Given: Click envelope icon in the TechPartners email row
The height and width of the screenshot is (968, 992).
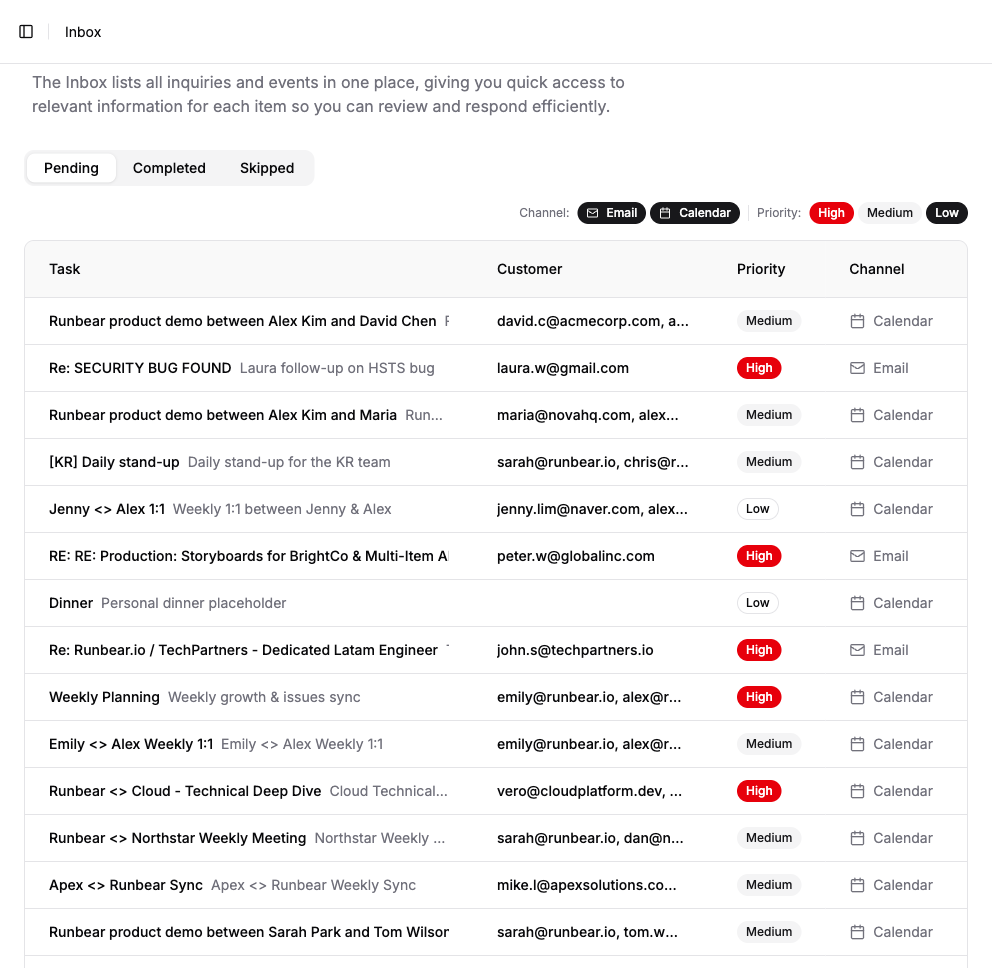Looking at the screenshot, I should click(x=857, y=650).
